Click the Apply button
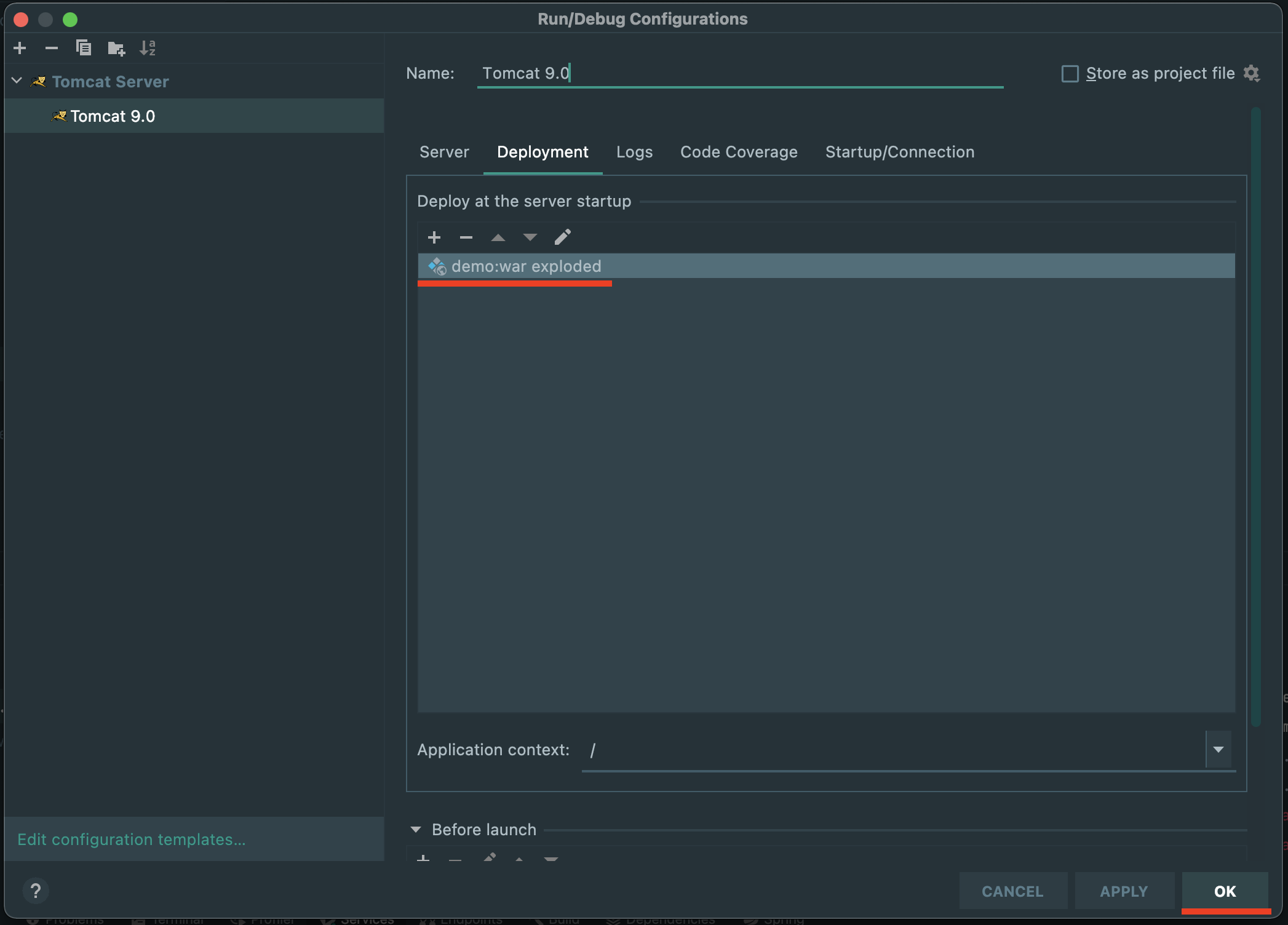 pos(1123,891)
